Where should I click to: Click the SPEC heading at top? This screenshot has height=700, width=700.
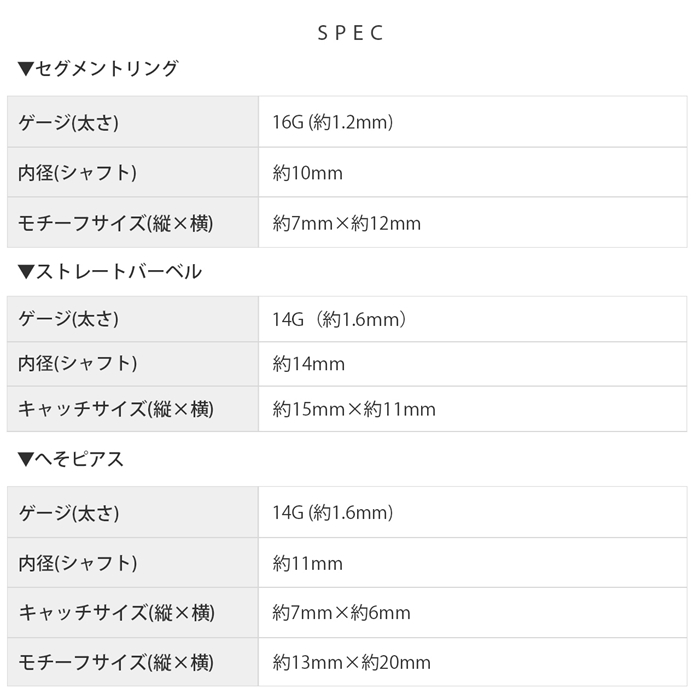(x=350, y=33)
